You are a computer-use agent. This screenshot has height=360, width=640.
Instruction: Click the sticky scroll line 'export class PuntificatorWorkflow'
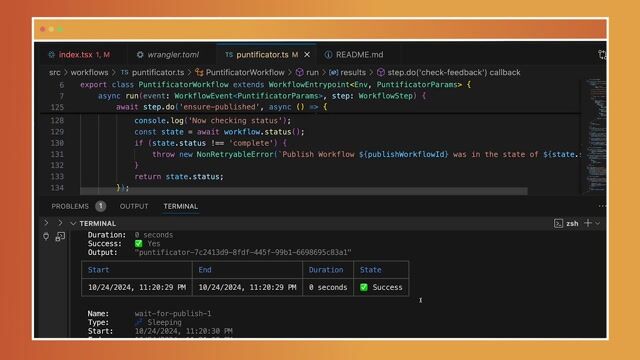[x=276, y=85]
